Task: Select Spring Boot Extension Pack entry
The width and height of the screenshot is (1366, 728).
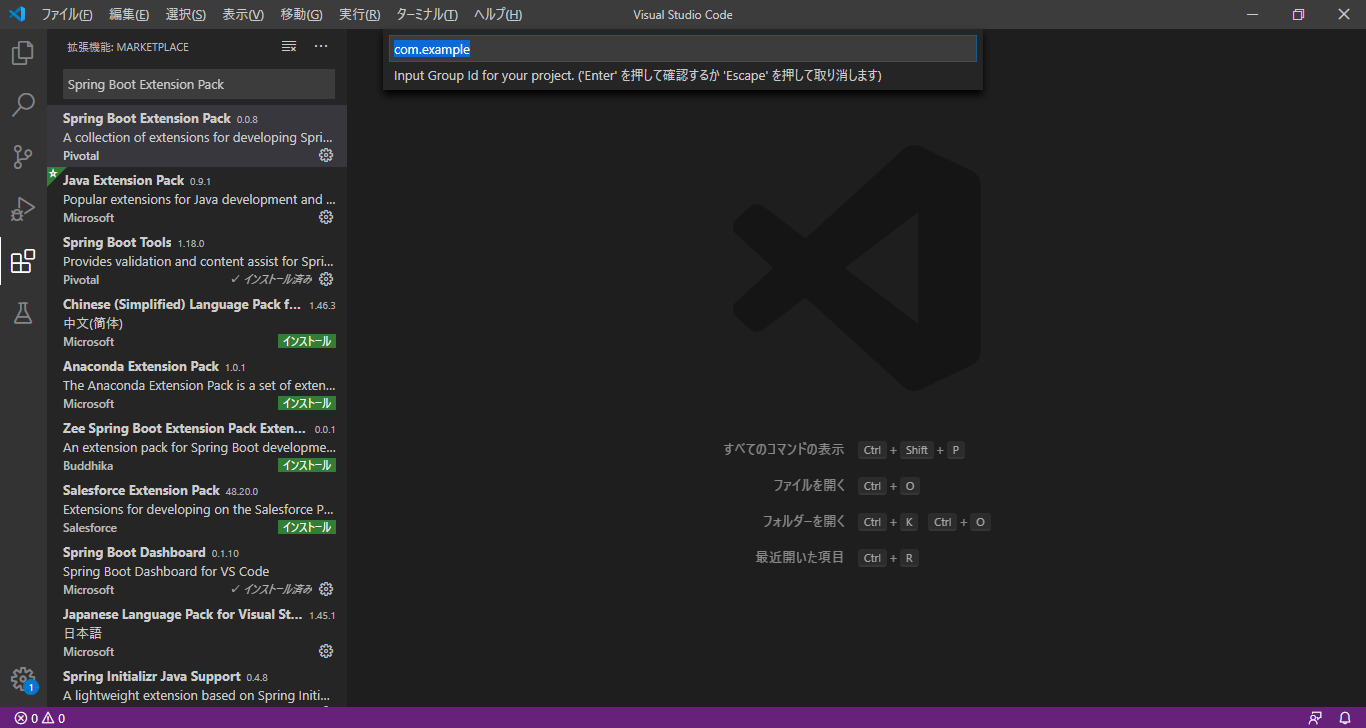Action: 197,136
